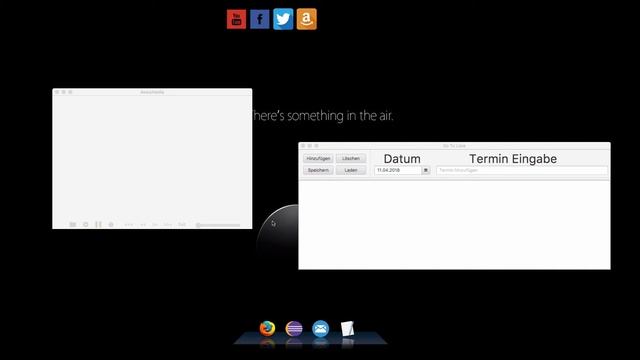This screenshot has width=640, height=360.
Task: Click the Laden button
Action: coord(351,170)
